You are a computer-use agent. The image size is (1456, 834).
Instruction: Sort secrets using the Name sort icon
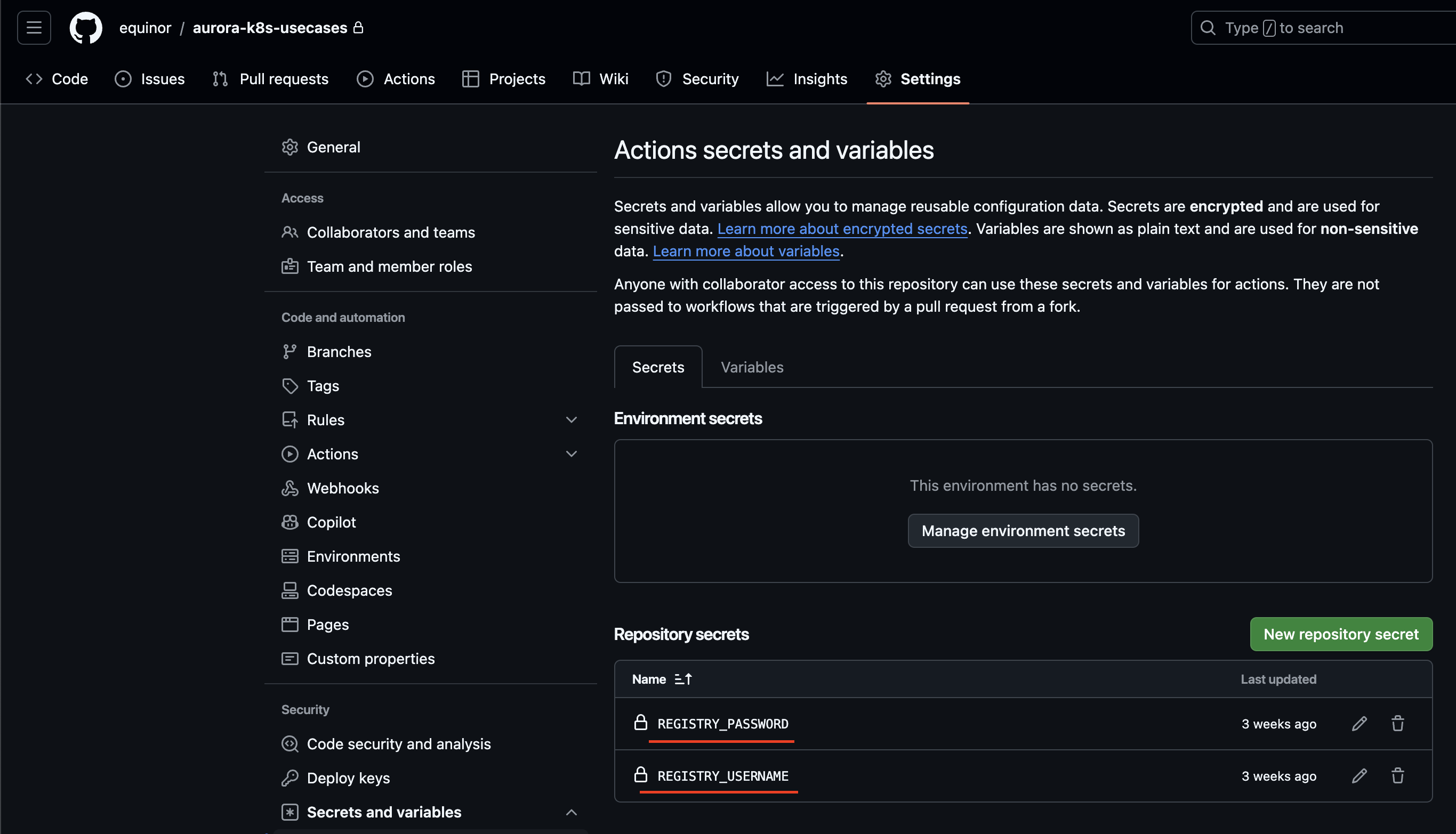point(683,679)
